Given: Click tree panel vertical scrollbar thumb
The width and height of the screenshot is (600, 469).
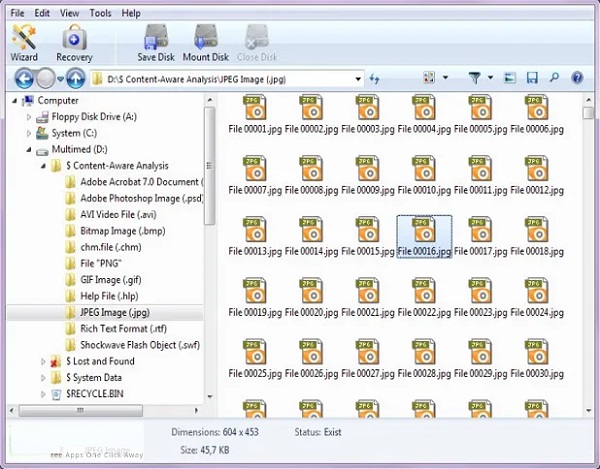Looking at the screenshot, I should coord(209,166).
